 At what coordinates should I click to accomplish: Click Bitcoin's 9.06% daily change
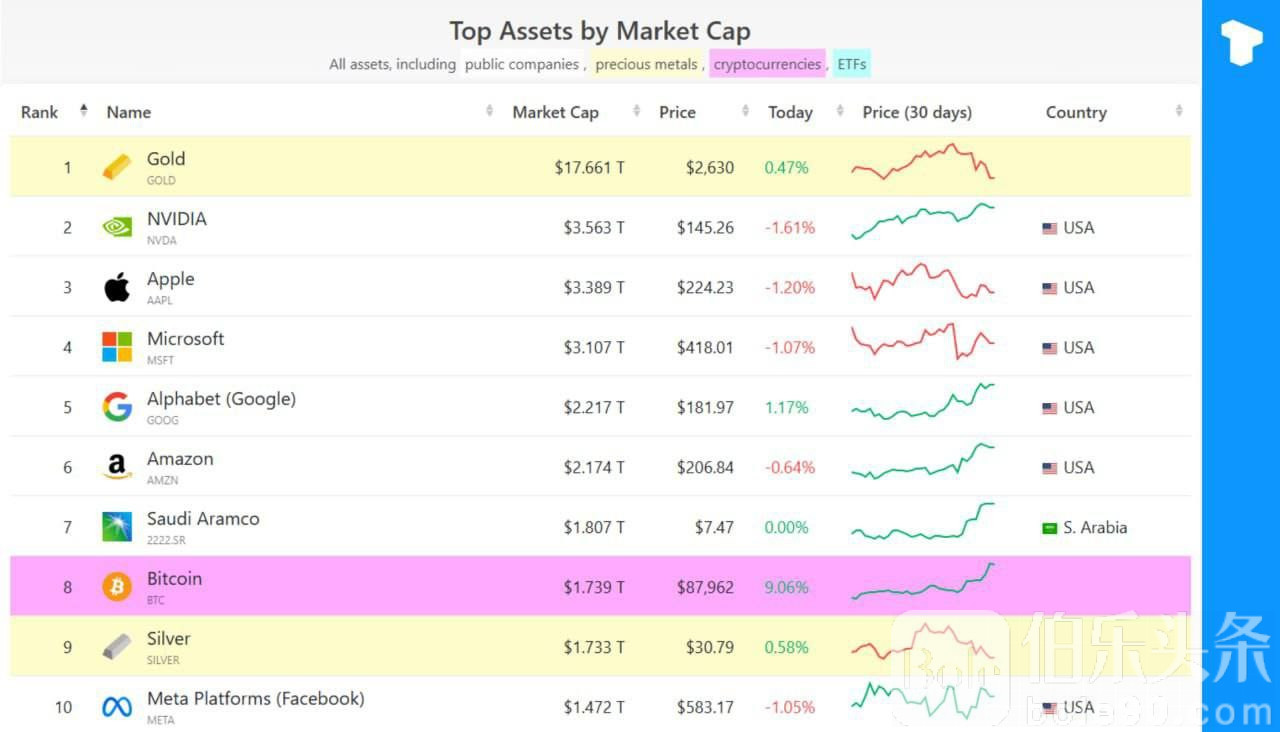click(786, 587)
